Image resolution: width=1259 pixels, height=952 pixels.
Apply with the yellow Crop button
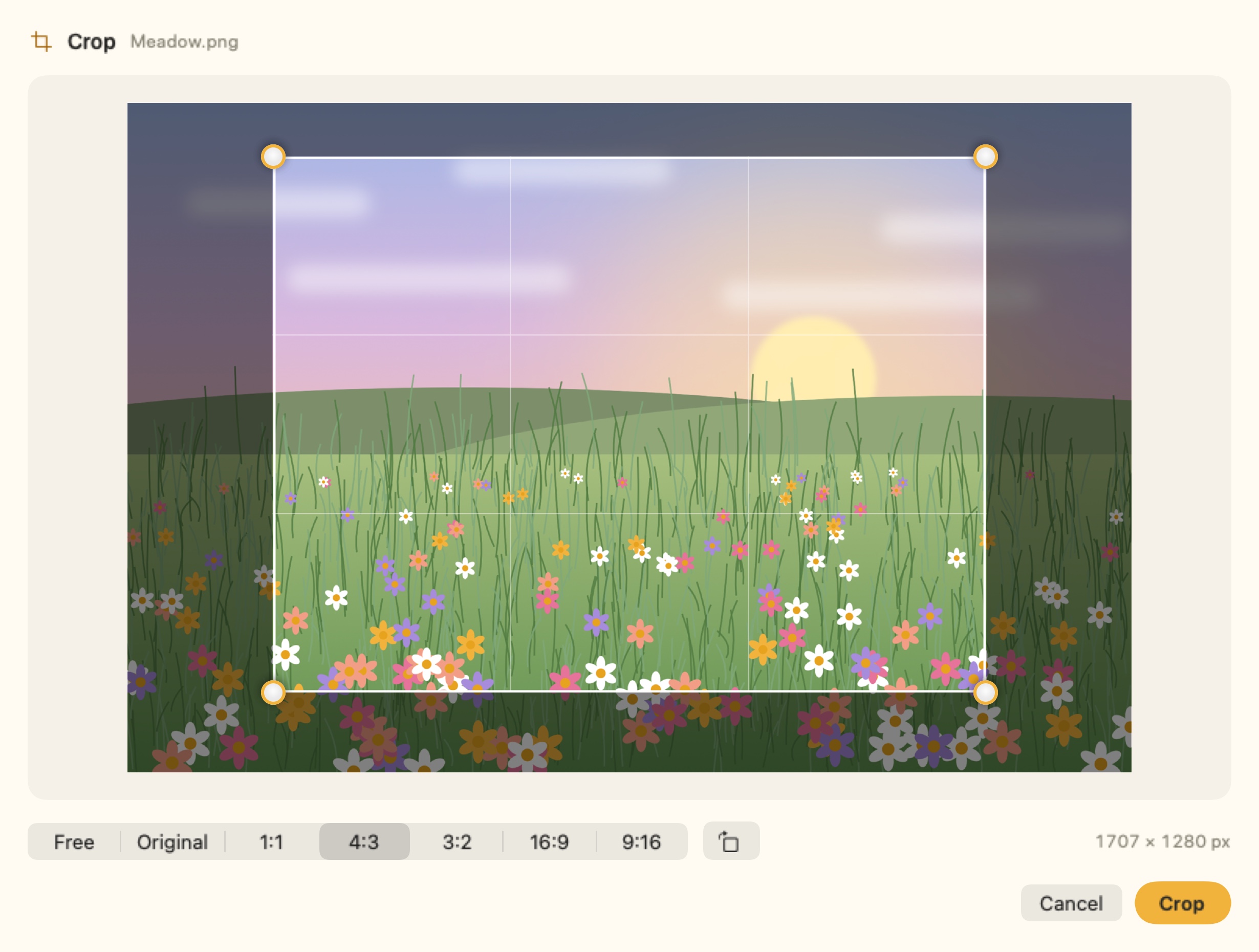pyautogui.click(x=1183, y=903)
